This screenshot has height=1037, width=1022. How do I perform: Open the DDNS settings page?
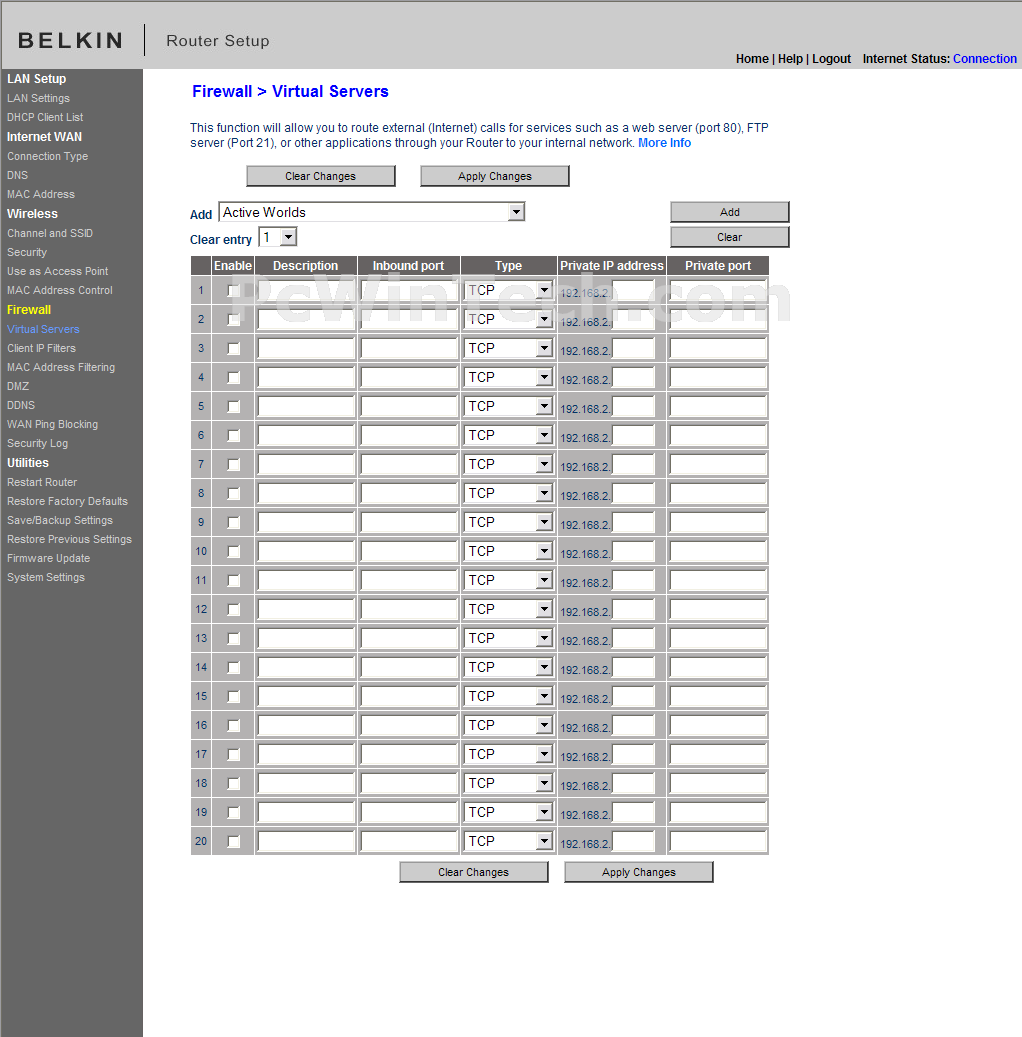click(x=21, y=405)
